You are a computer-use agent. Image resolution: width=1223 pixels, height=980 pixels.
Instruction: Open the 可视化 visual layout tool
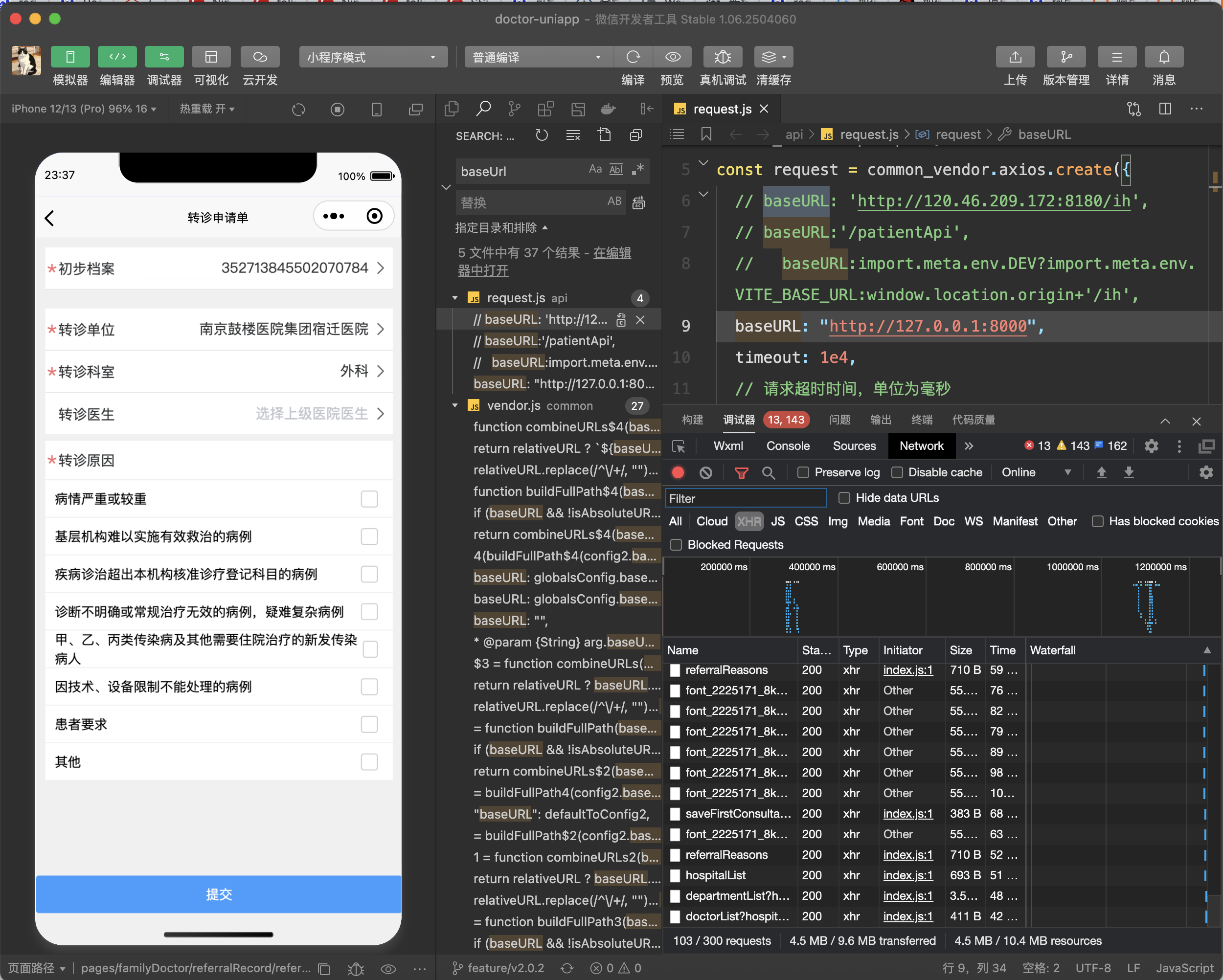pyautogui.click(x=211, y=57)
